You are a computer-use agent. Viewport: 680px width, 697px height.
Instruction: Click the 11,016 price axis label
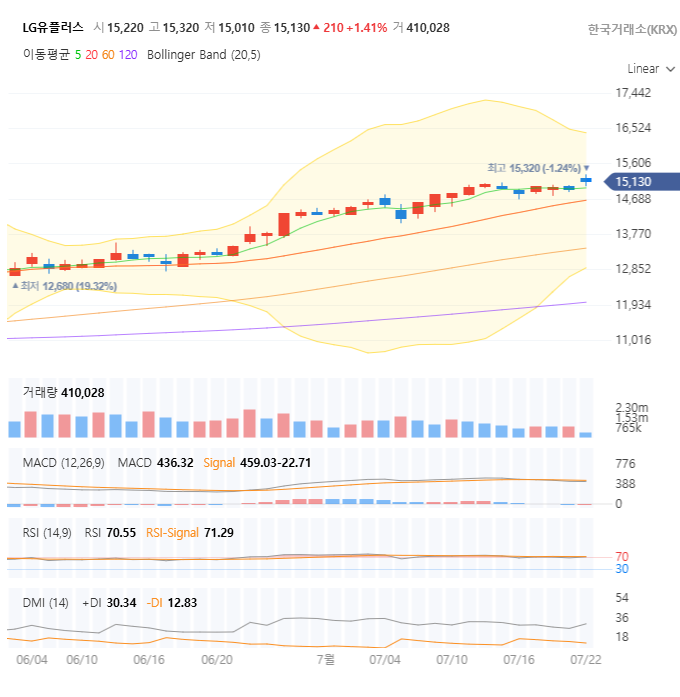(633, 340)
